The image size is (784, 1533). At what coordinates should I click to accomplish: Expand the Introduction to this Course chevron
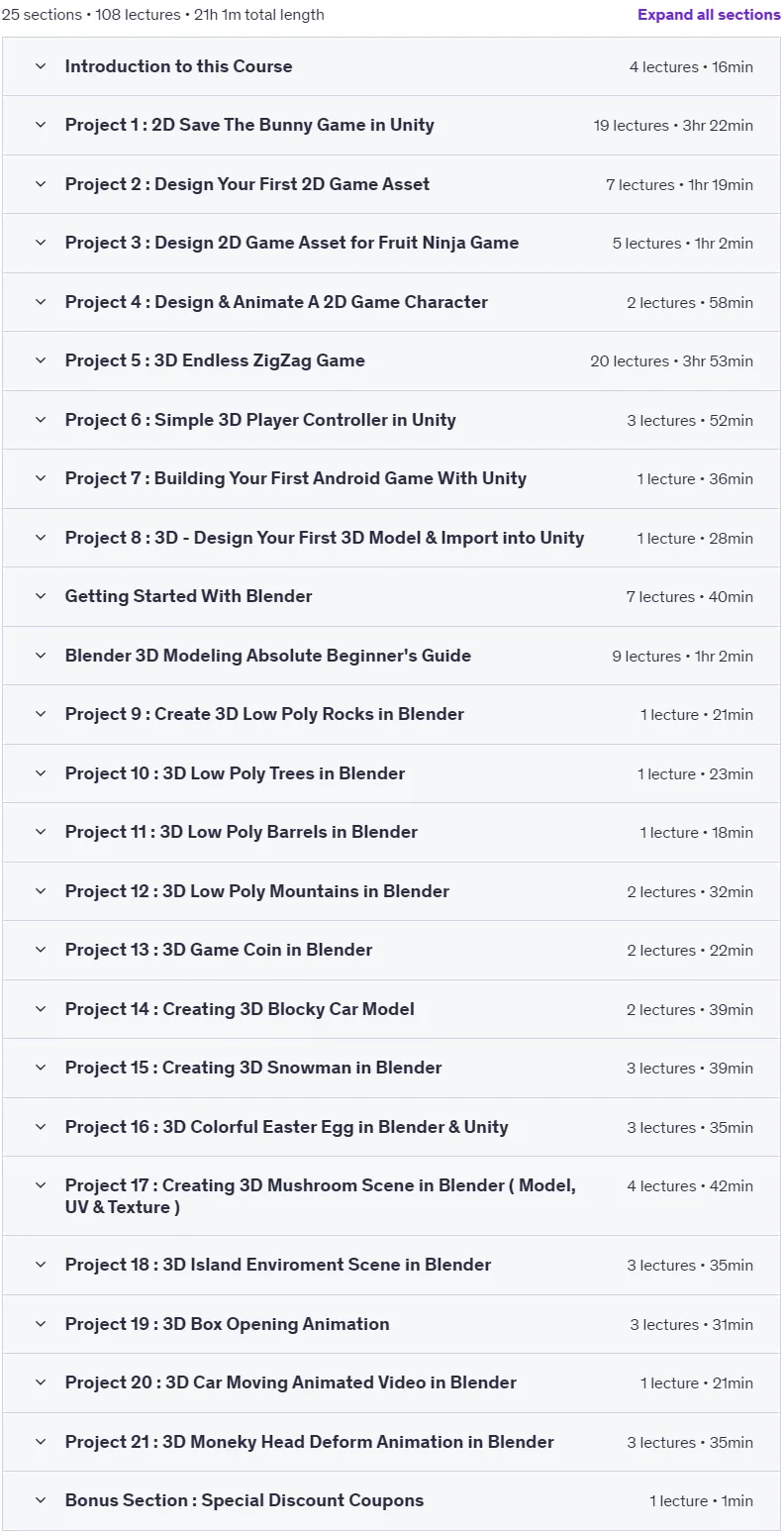point(41,66)
